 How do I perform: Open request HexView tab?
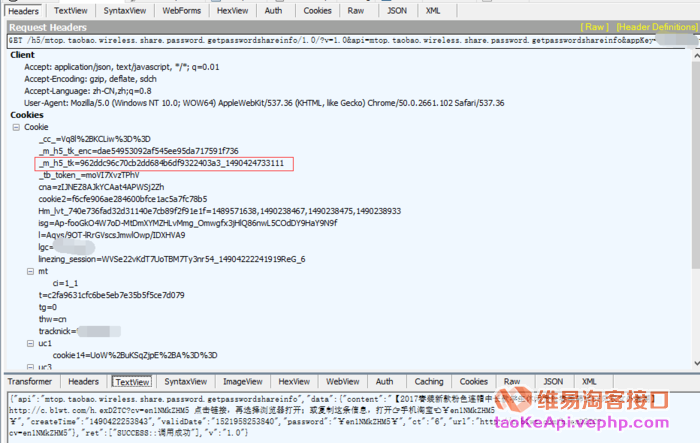(x=232, y=11)
